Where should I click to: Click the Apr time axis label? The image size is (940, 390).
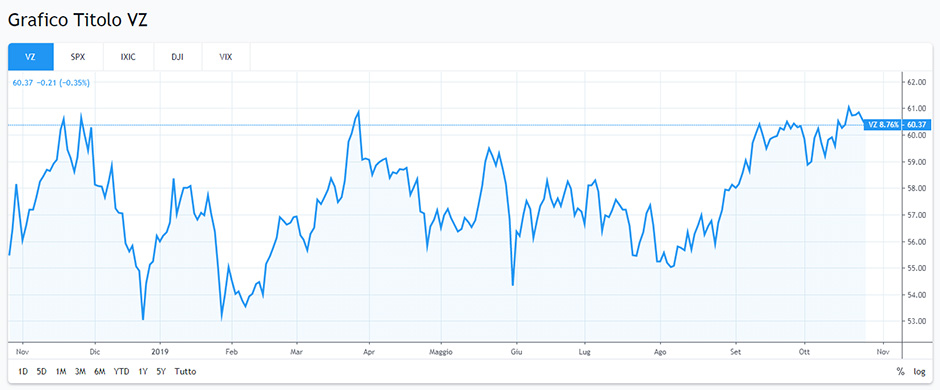369,352
